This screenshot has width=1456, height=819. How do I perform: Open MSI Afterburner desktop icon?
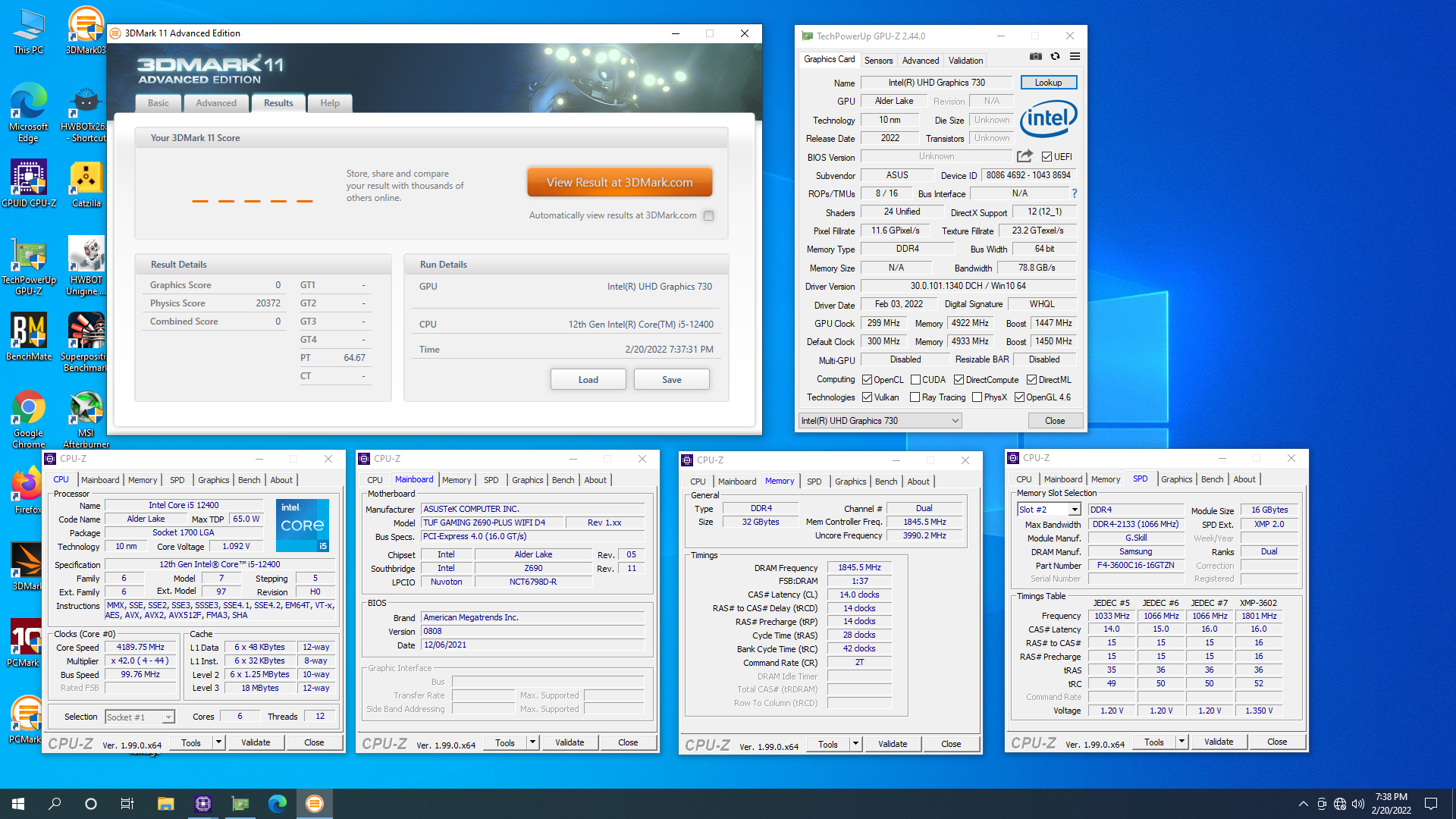click(86, 419)
